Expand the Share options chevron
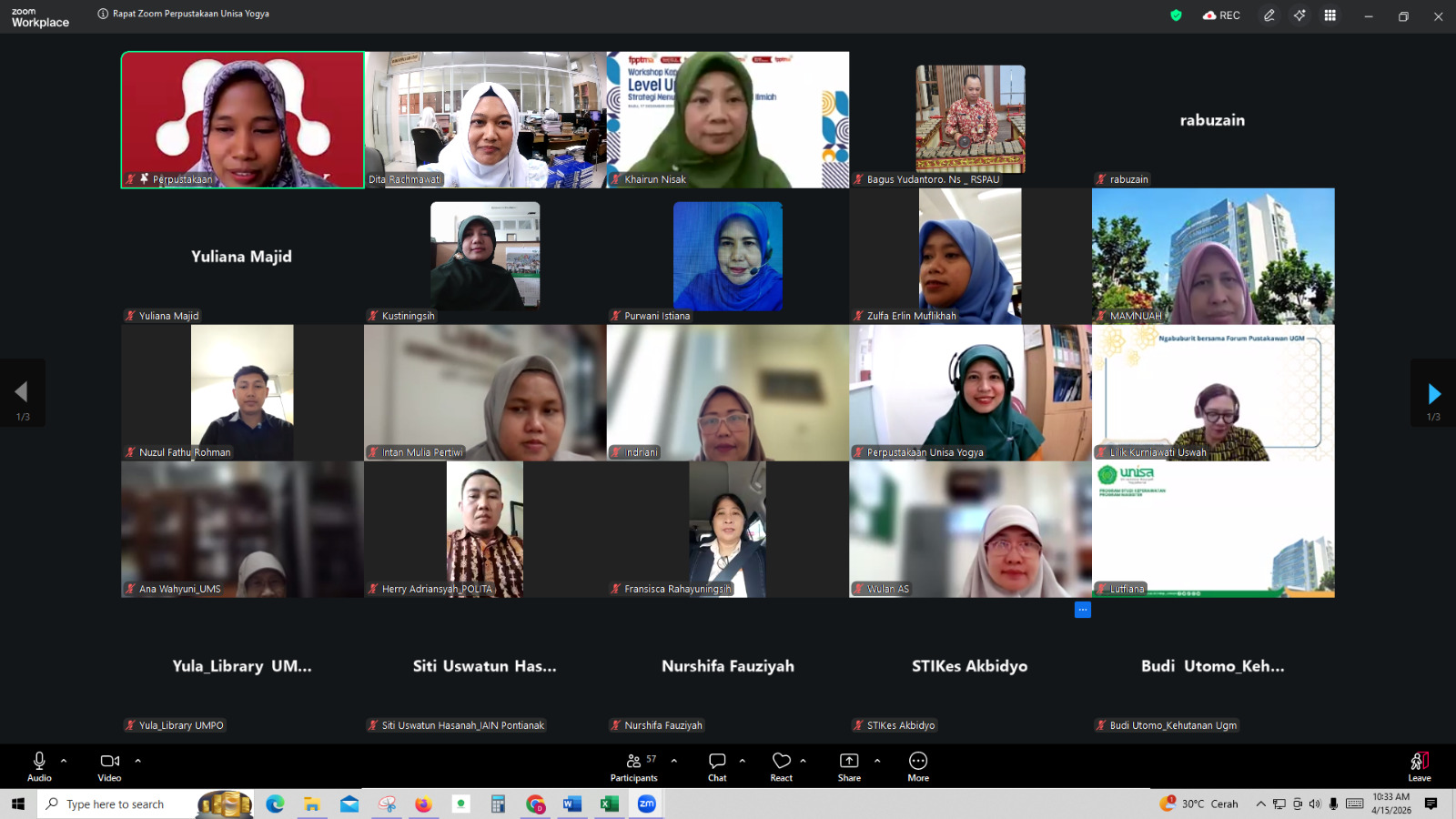 tap(876, 761)
